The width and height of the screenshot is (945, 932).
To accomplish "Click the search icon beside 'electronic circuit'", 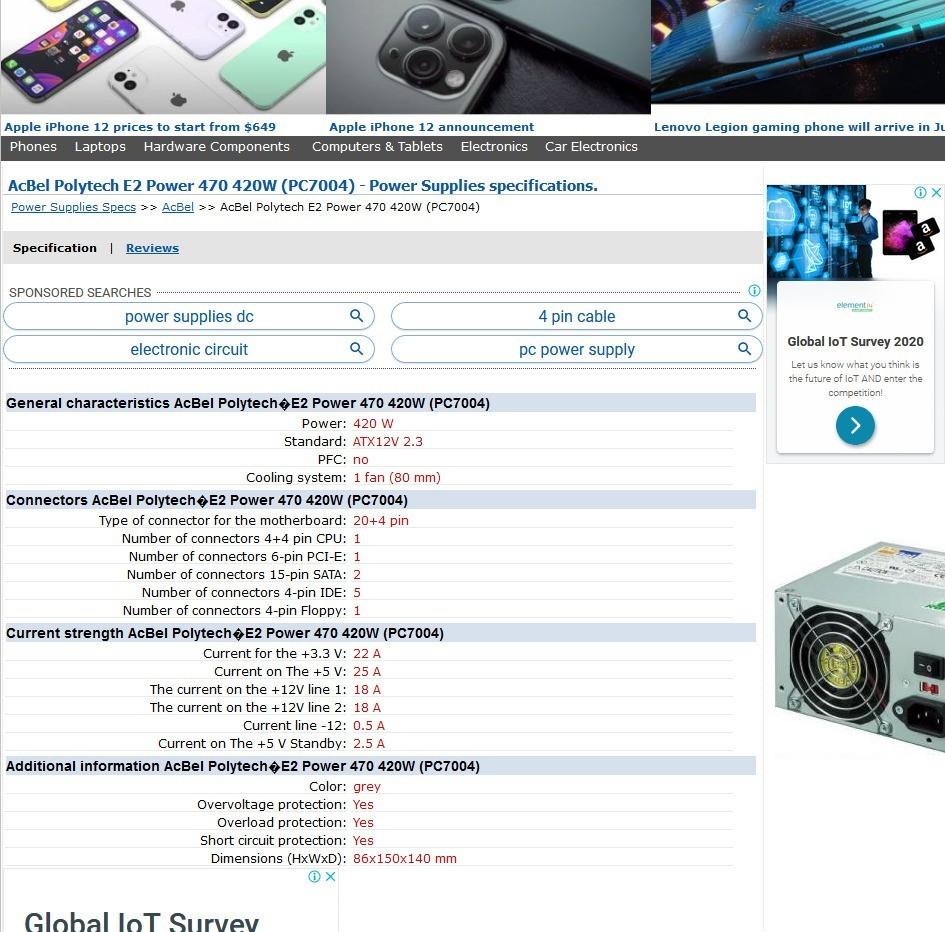I will (357, 349).
